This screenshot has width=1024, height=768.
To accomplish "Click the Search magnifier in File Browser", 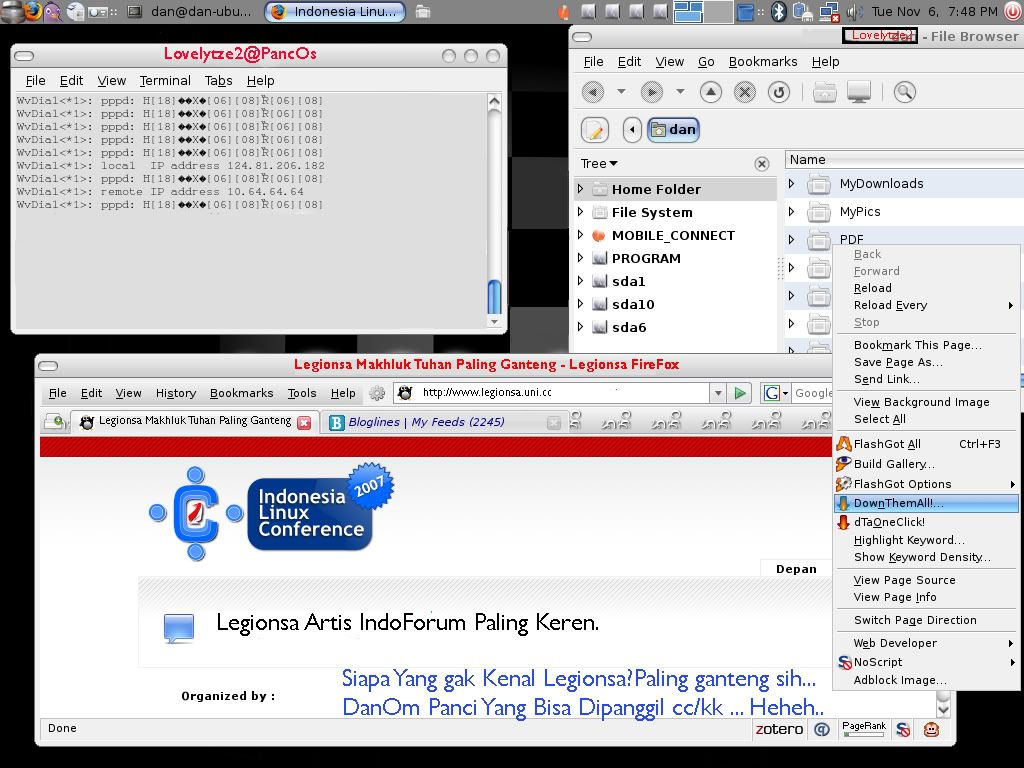I will (x=904, y=92).
